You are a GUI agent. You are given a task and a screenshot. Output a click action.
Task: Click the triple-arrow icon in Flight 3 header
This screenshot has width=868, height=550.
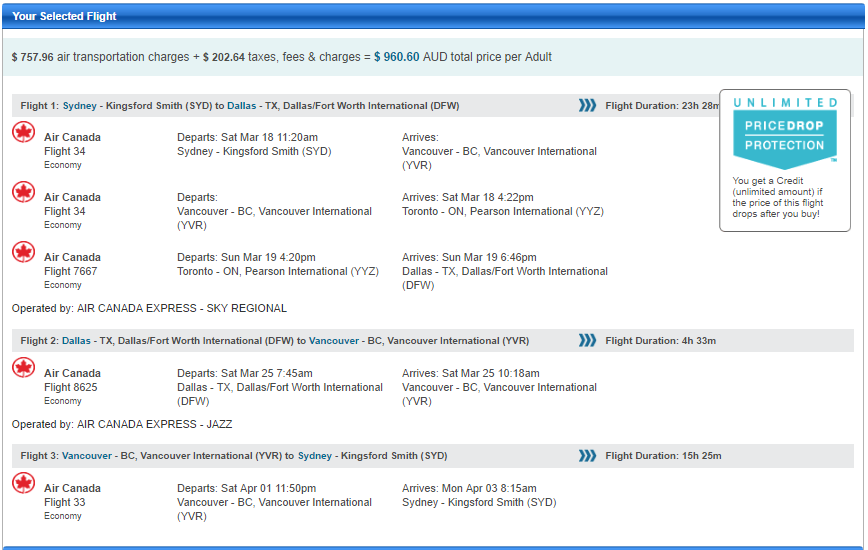(x=587, y=455)
